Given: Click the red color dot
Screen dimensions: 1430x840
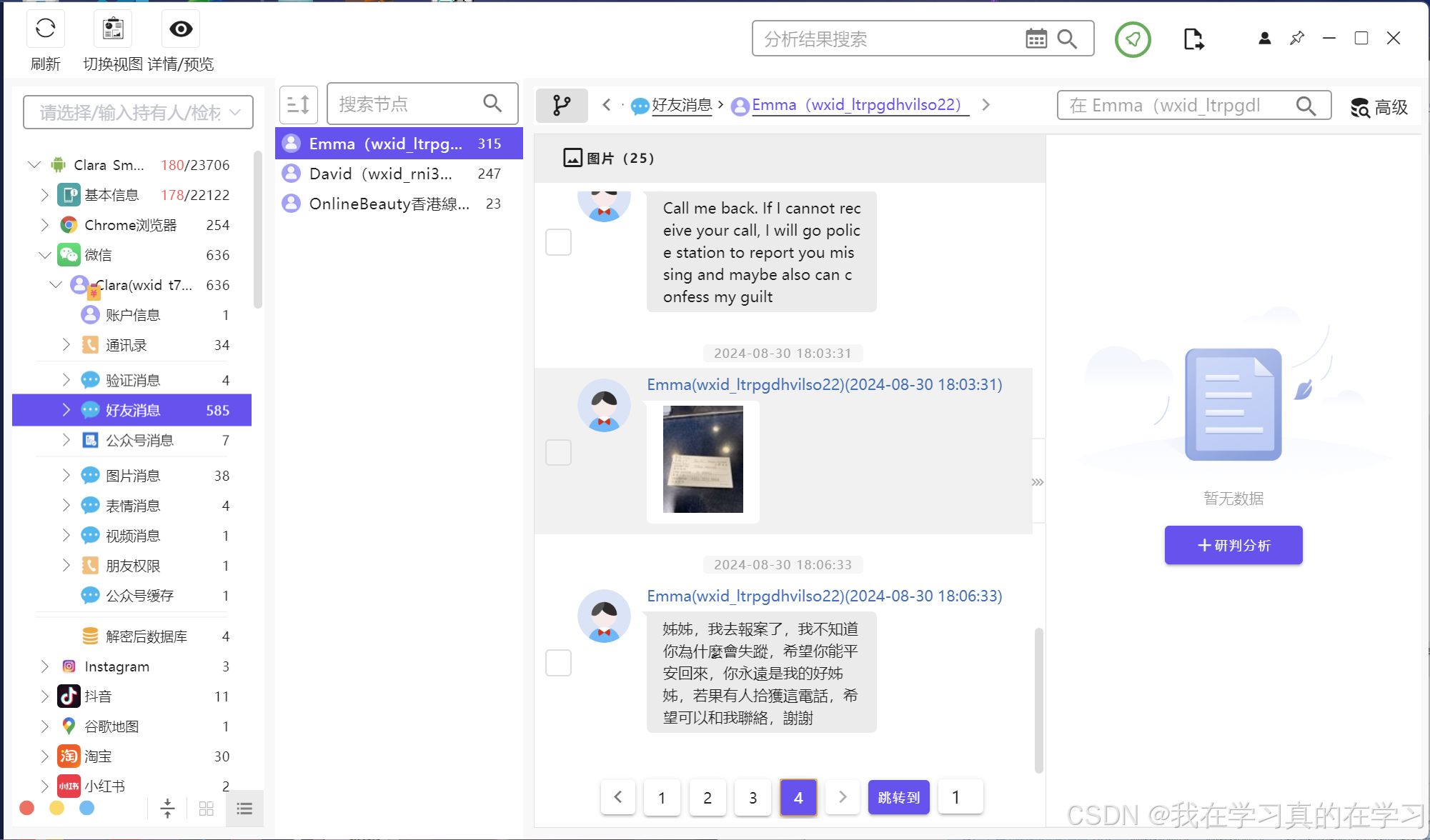Looking at the screenshot, I should tap(27, 808).
